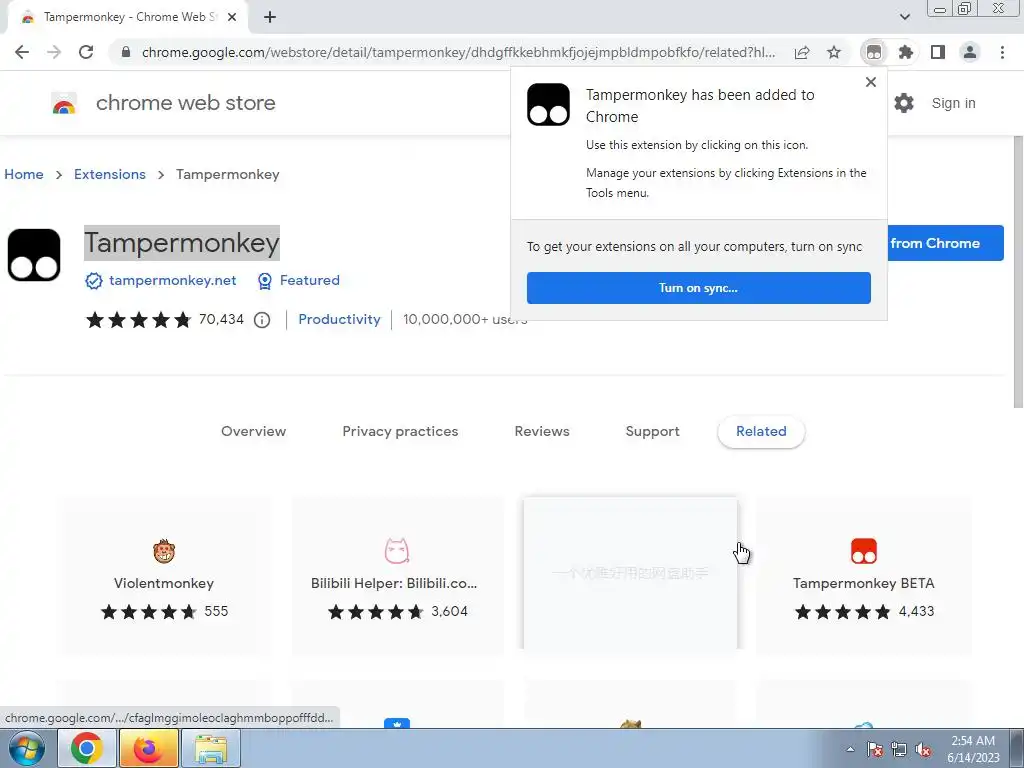Viewport: 1024px width, 768px height.
Task: Go to the Extensions breadcrumb
Action: tap(110, 174)
